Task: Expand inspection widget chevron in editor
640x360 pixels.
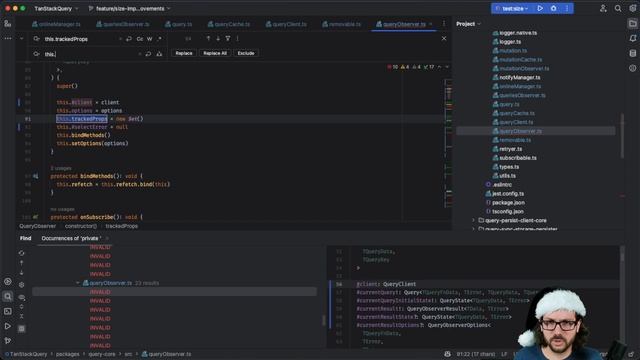Action: coord(447,67)
